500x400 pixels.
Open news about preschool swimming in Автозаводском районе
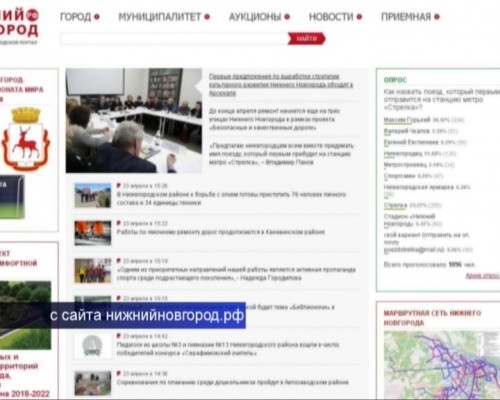click(233, 382)
